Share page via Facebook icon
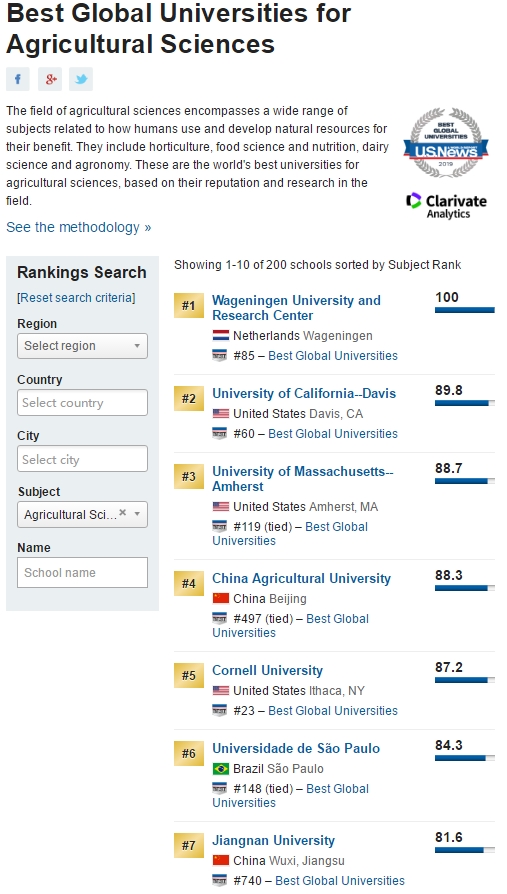 (x=18, y=79)
